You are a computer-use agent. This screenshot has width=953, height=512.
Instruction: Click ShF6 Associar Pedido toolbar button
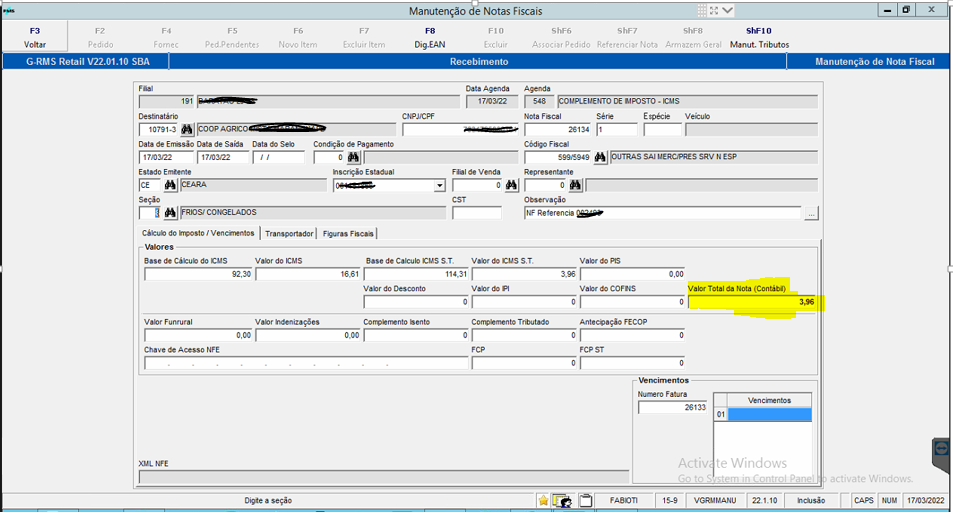561,37
